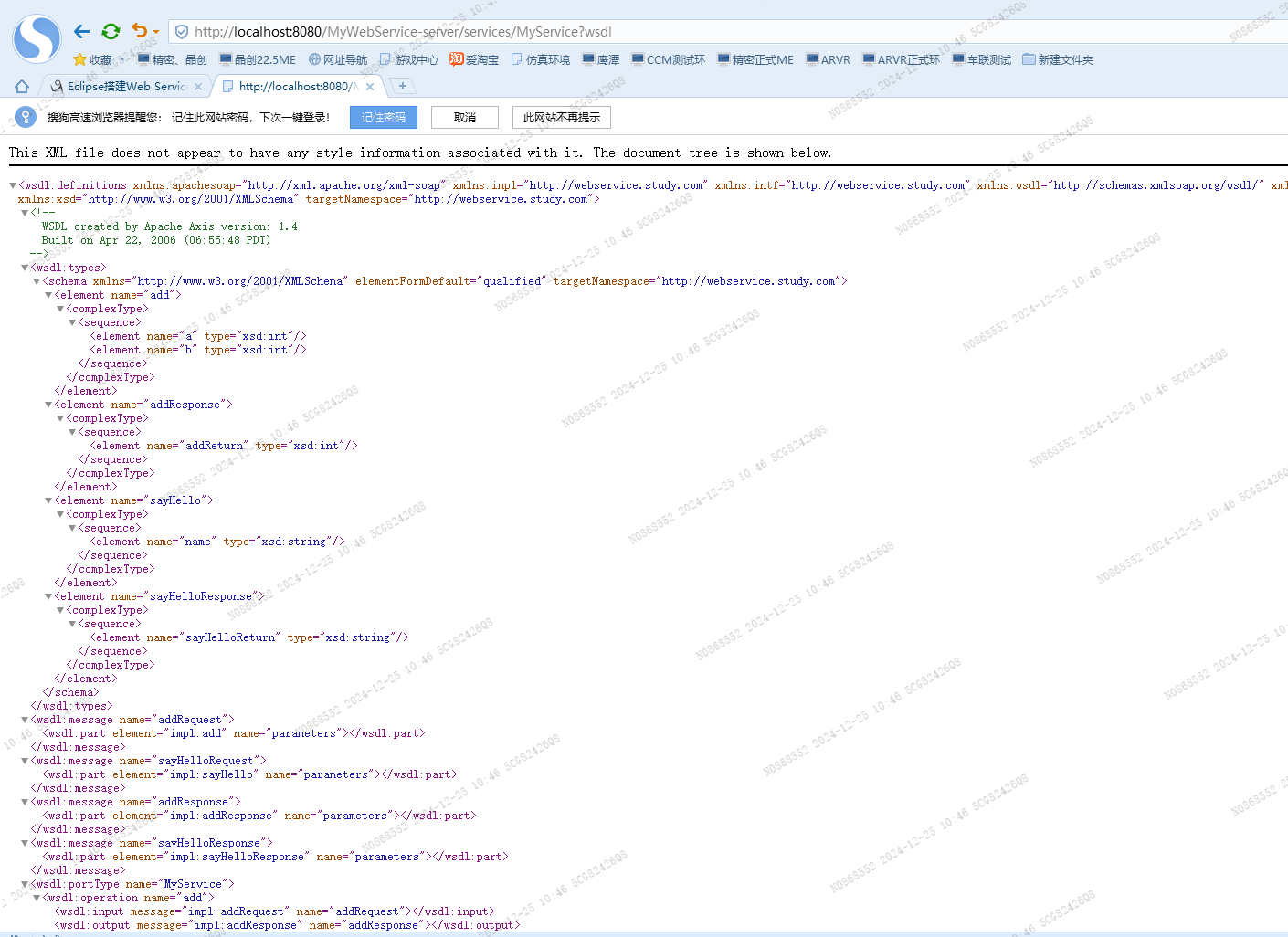Click the wsdl:part impl:sayHelloResponse line
Viewport: 1288px width, 937px height.
point(275,857)
